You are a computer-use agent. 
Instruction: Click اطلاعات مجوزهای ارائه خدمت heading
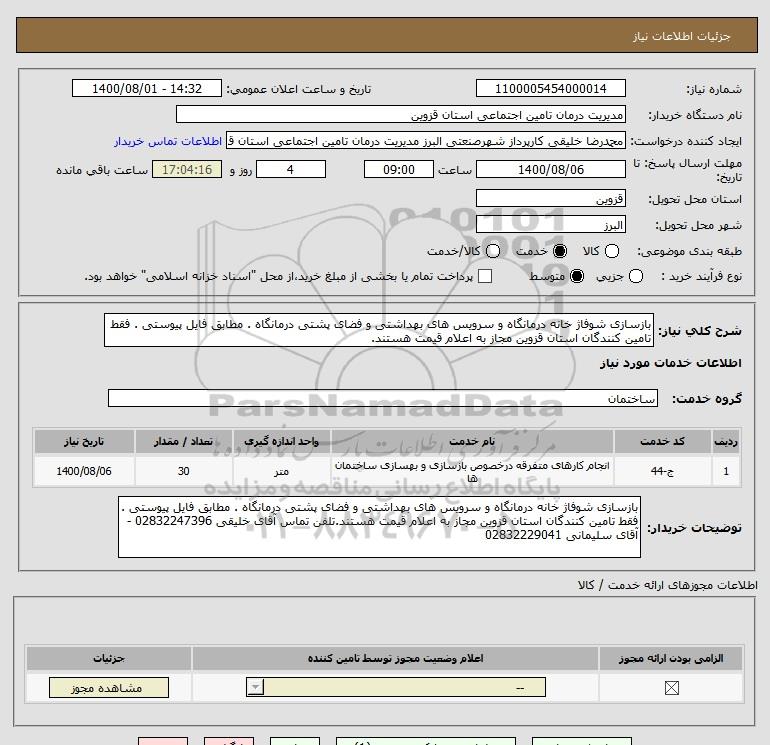point(668,585)
